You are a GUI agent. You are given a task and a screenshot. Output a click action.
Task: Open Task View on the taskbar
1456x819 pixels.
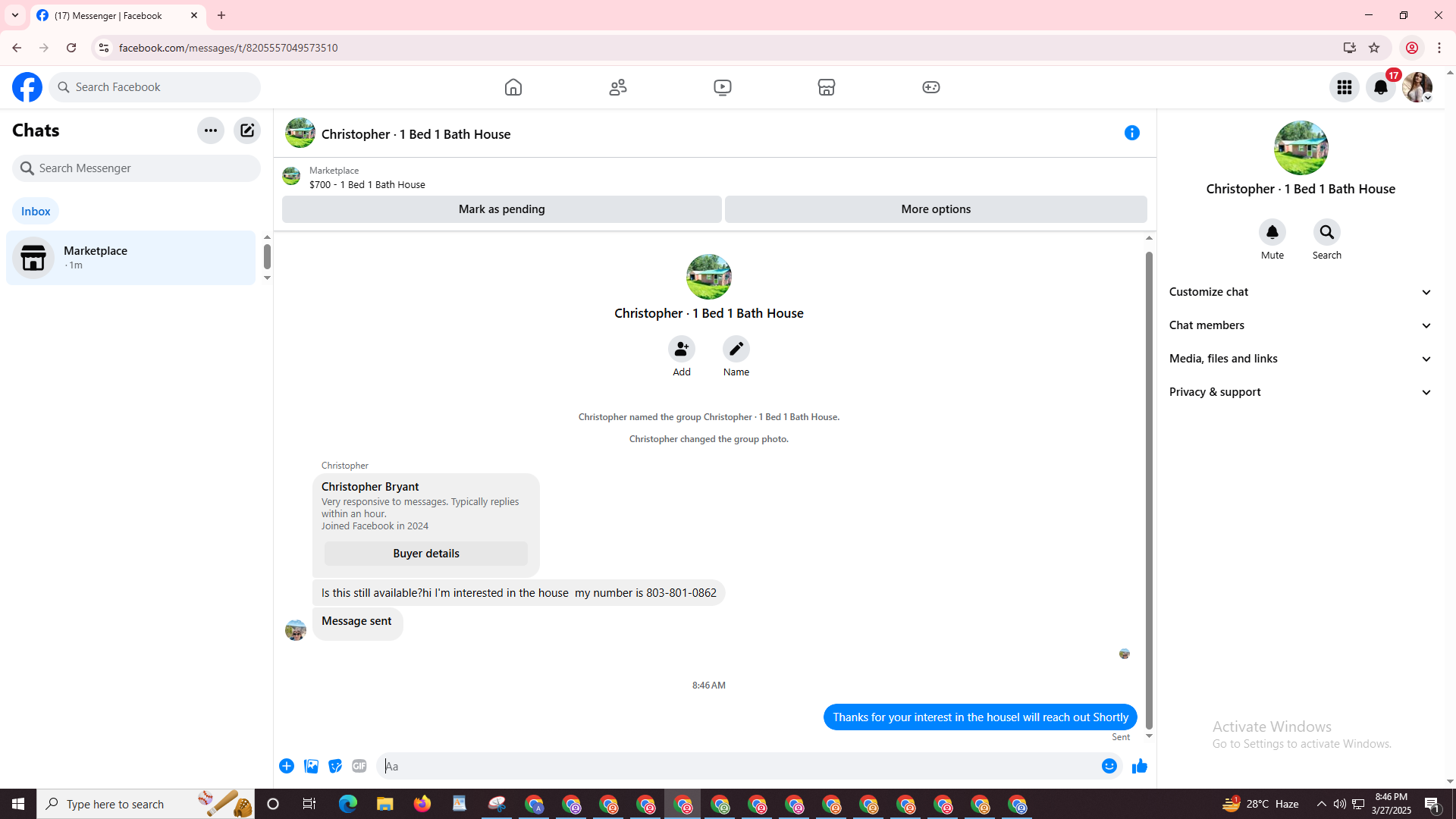[x=309, y=804]
